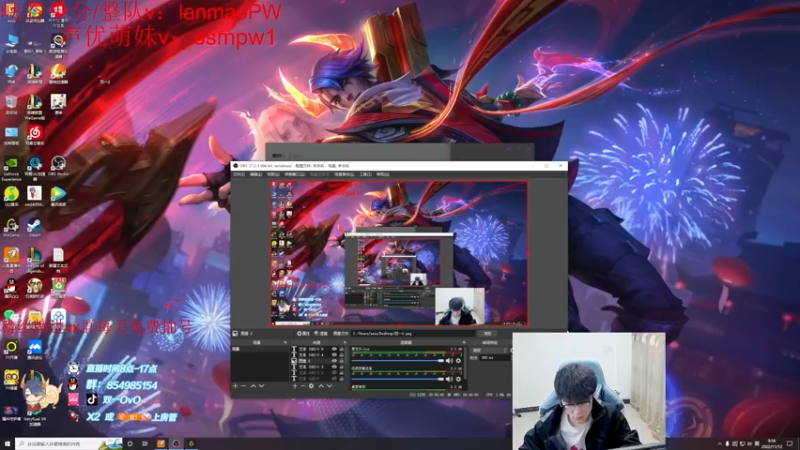Image resolution: width=800 pixels, height=450 pixels.
Task: Open 视图(V) menu in OBS
Action: pyautogui.click(x=273, y=174)
